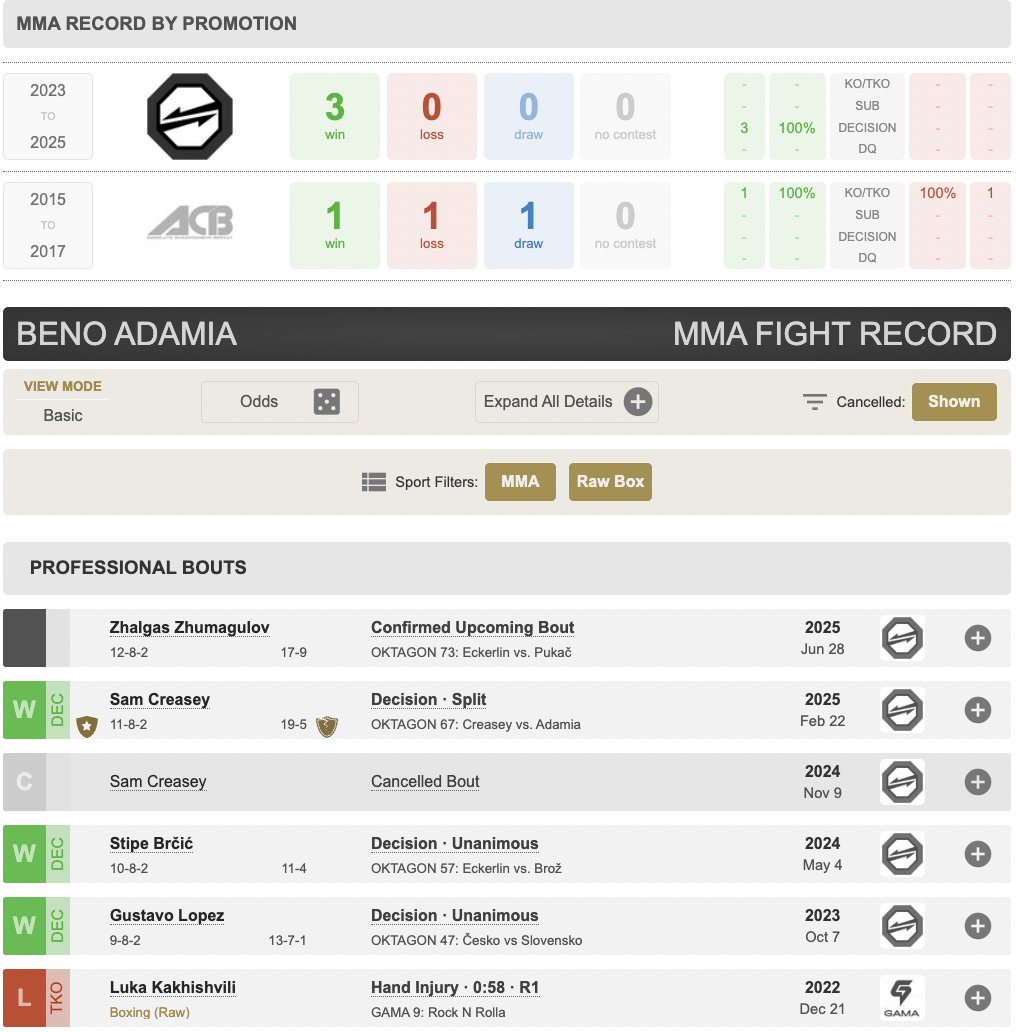Open the Confirmed Upcoming Bout link

tap(472, 628)
